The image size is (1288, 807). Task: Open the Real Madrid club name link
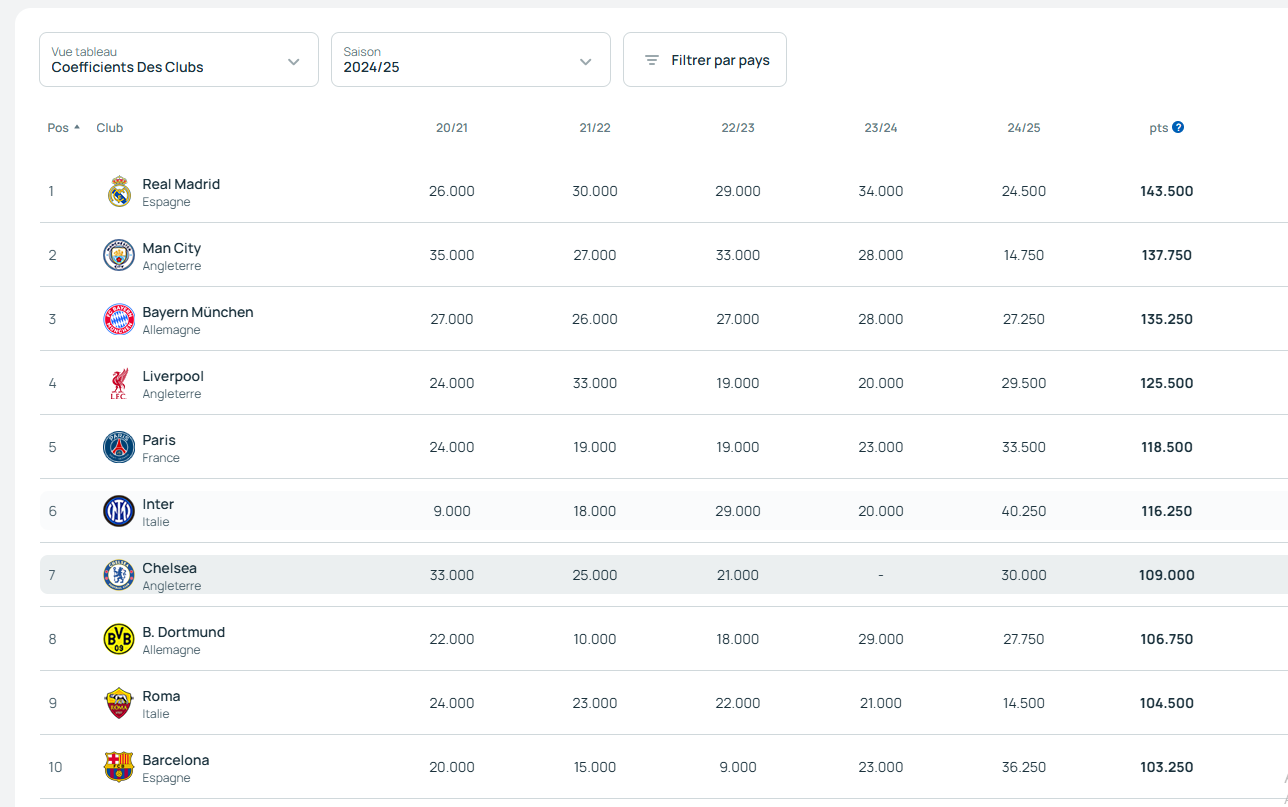tap(181, 184)
